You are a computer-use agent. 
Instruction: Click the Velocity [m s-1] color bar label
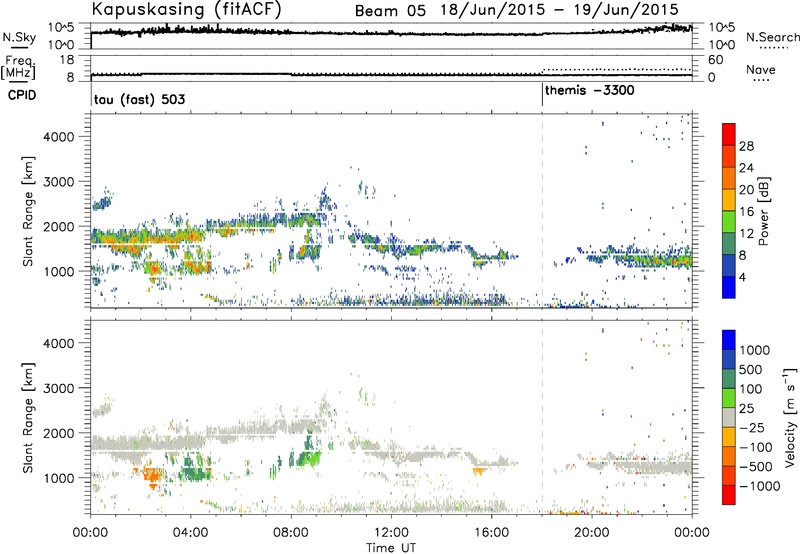(790, 417)
